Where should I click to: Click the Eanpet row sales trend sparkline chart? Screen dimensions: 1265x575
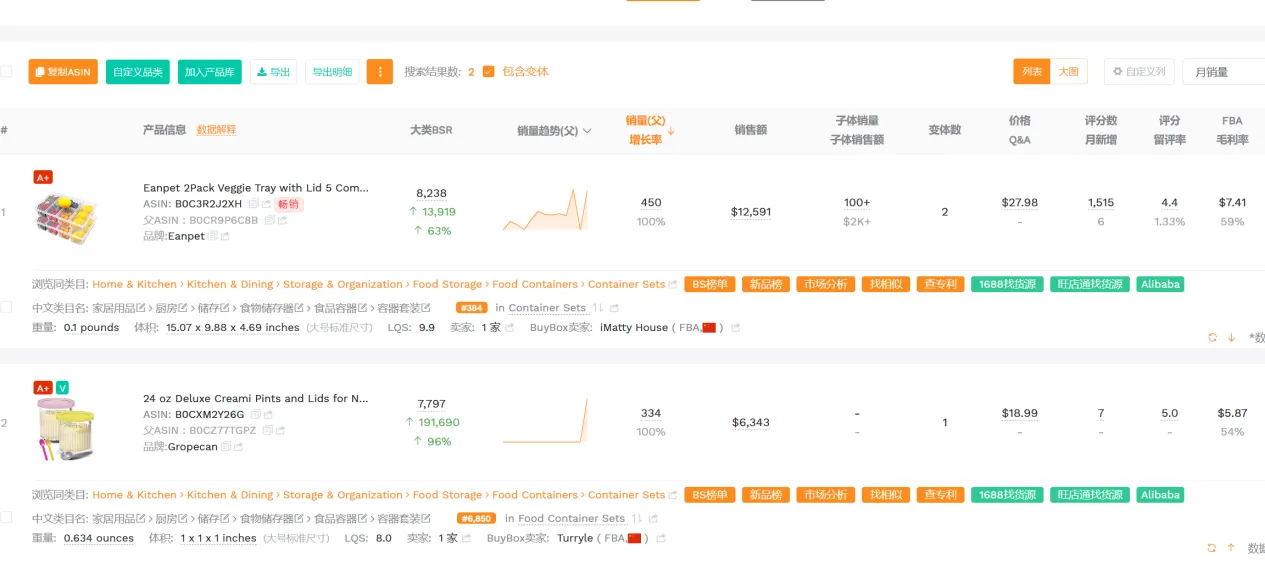pyautogui.click(x=545, y=209)
